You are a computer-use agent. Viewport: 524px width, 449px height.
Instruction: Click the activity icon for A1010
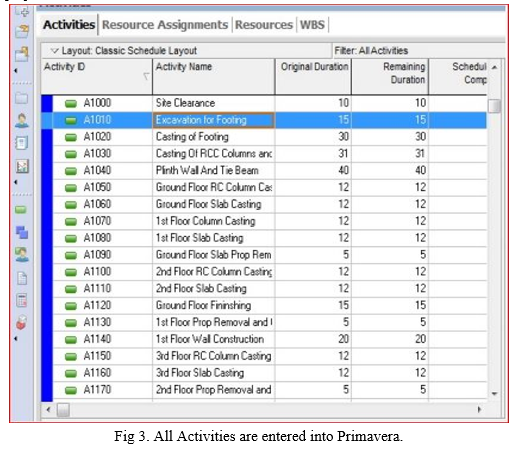pos(71,120)
